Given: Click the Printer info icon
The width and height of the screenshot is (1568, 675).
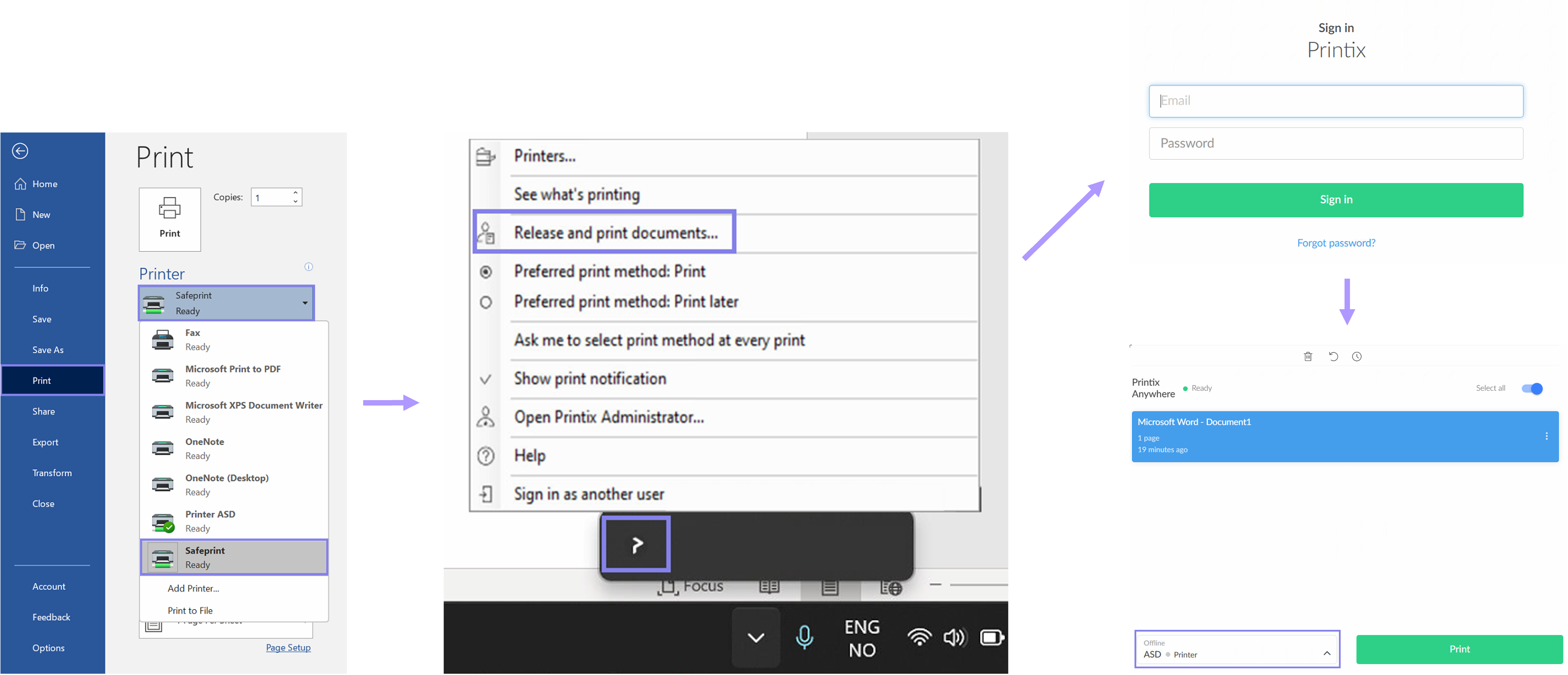Looking at the screenshot, I should point(309,267).
